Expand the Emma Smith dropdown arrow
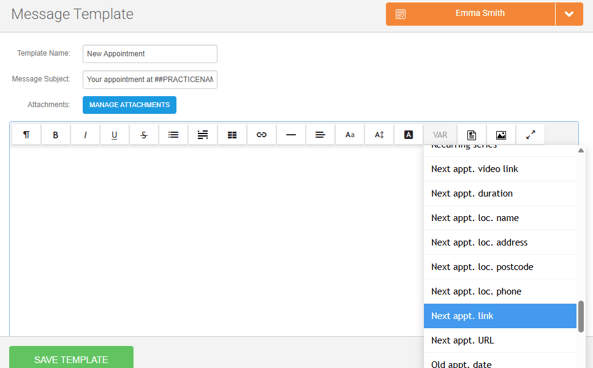The image size is (593, 368). point(569,14)
